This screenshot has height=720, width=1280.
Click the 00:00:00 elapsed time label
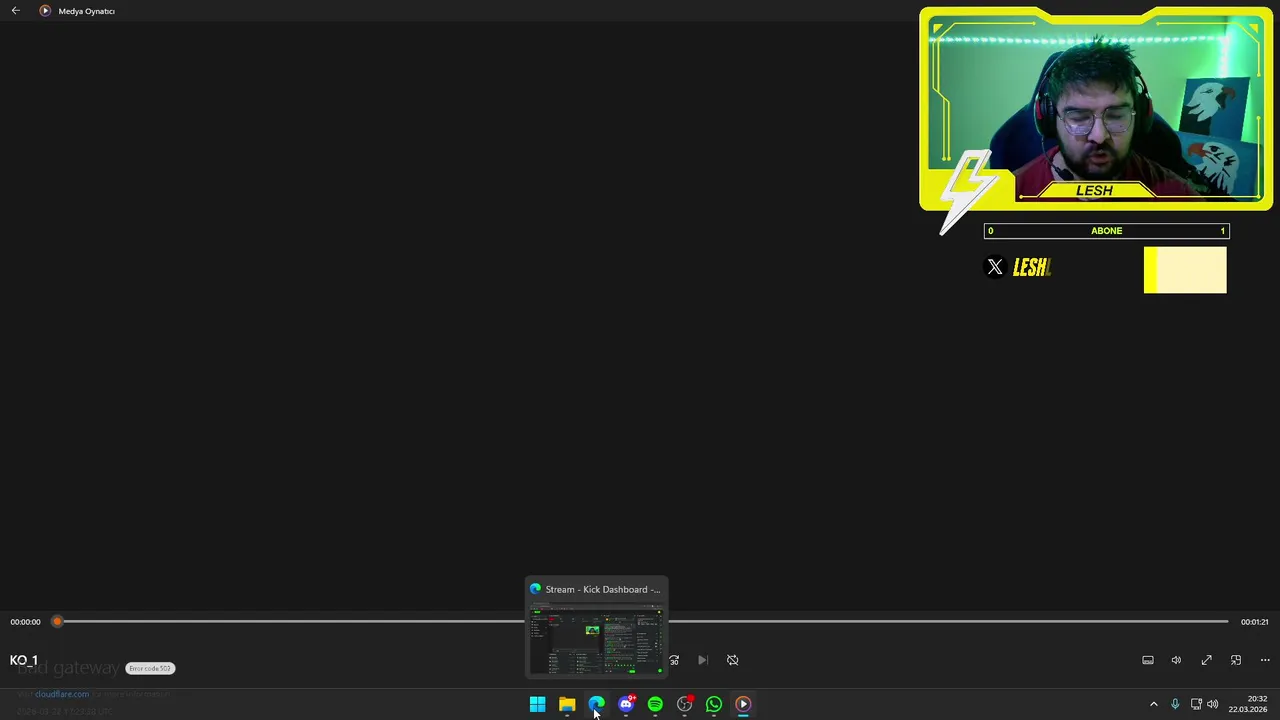(x=26, y=622)
